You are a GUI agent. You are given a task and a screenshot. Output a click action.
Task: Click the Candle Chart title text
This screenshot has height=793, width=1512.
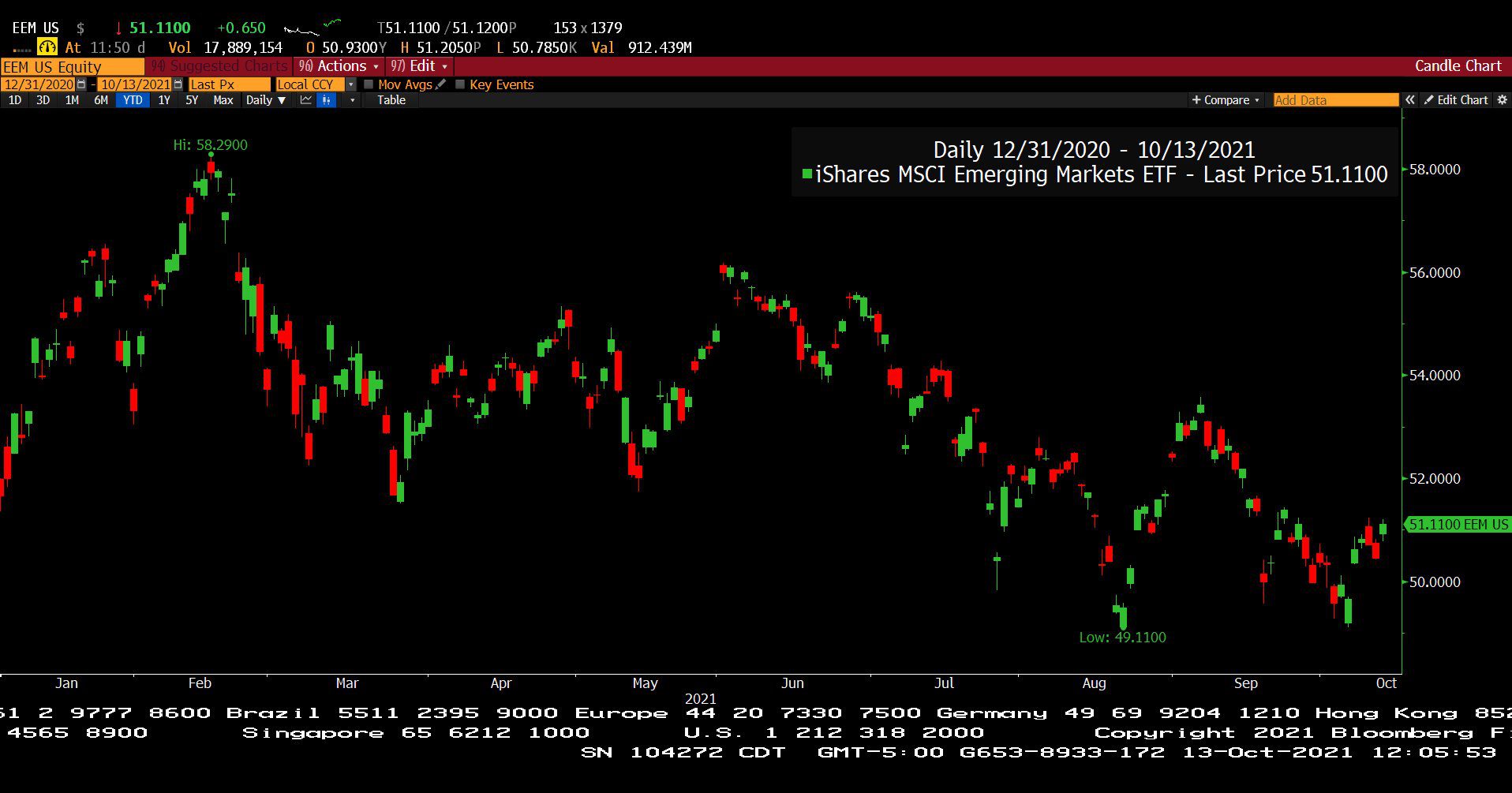pyautogui.click(x=1458, y=66)
